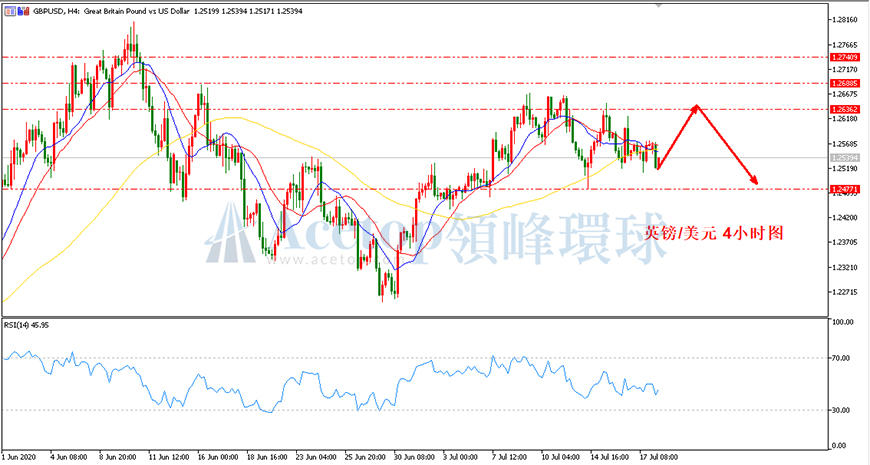
Task: Select the 1.27409 red price level label
Action: [x=844, y=57]
